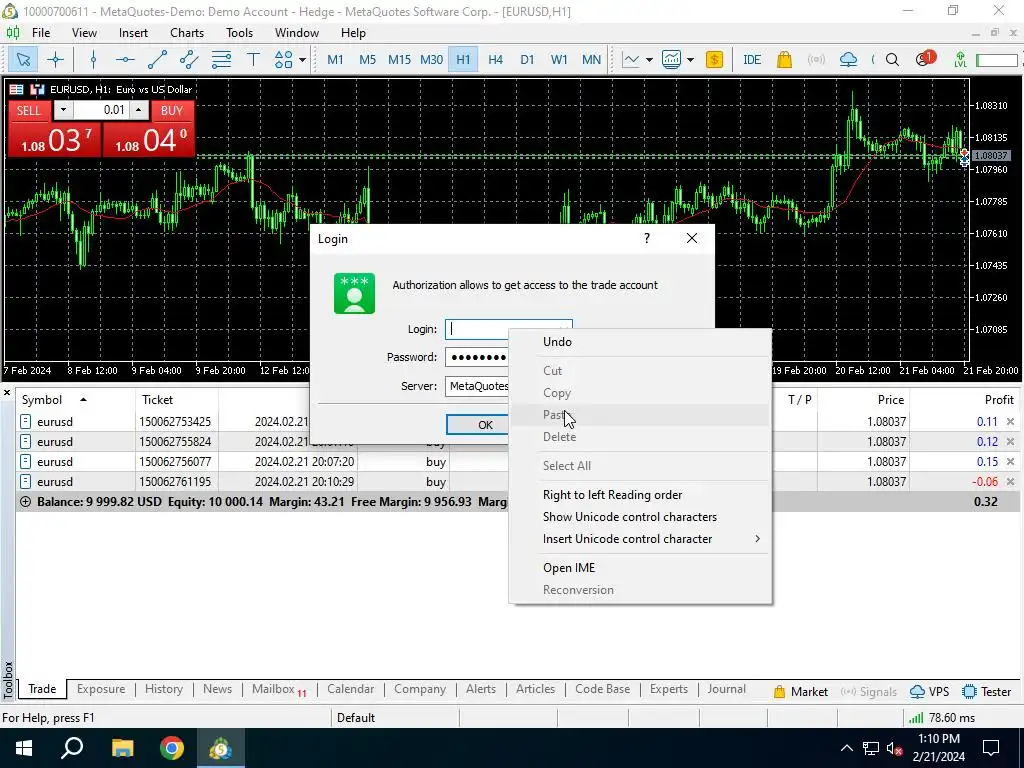Click the yellow dollar trading icon
This screenshot has width=1024, height=768.
[714, 60]
